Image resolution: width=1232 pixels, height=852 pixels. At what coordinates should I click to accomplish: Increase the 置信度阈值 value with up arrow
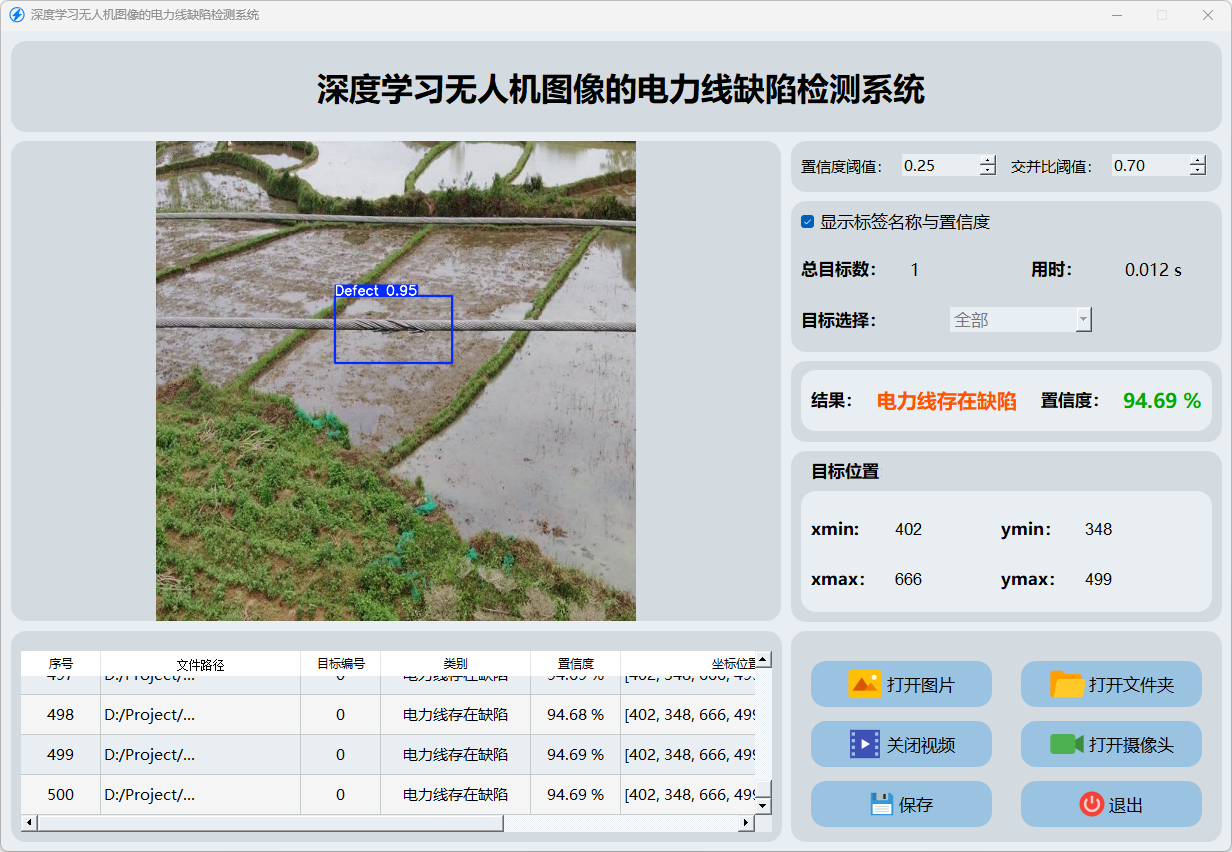(988, 161)
